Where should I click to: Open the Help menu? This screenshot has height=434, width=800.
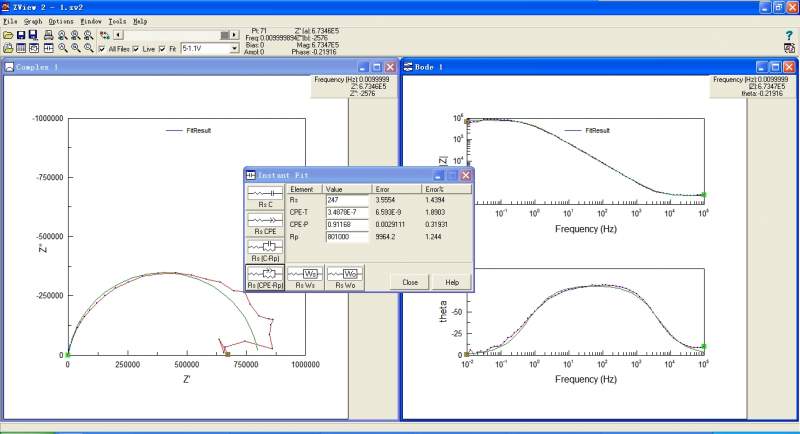(140, 21)
